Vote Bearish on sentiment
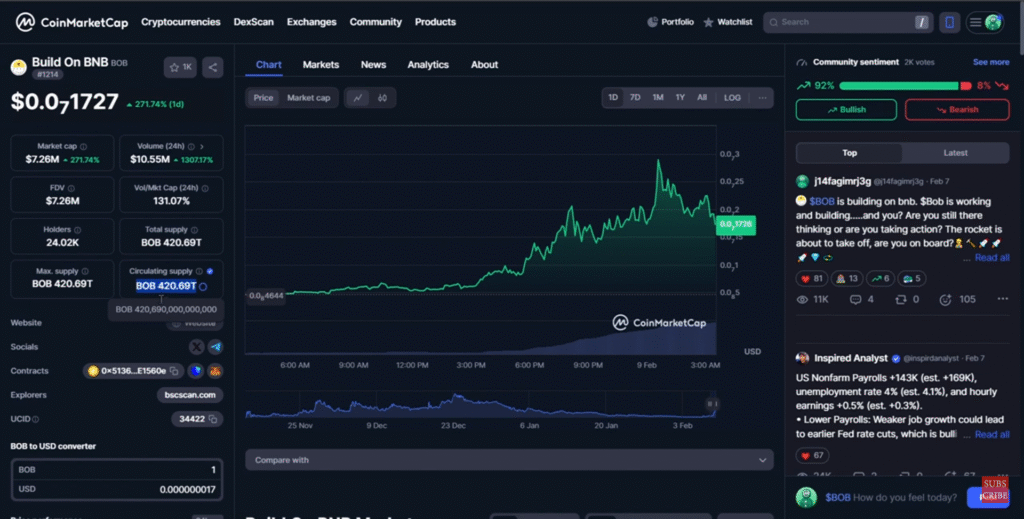This screenshot has height=519, width=1024. [x=957, y=110]
